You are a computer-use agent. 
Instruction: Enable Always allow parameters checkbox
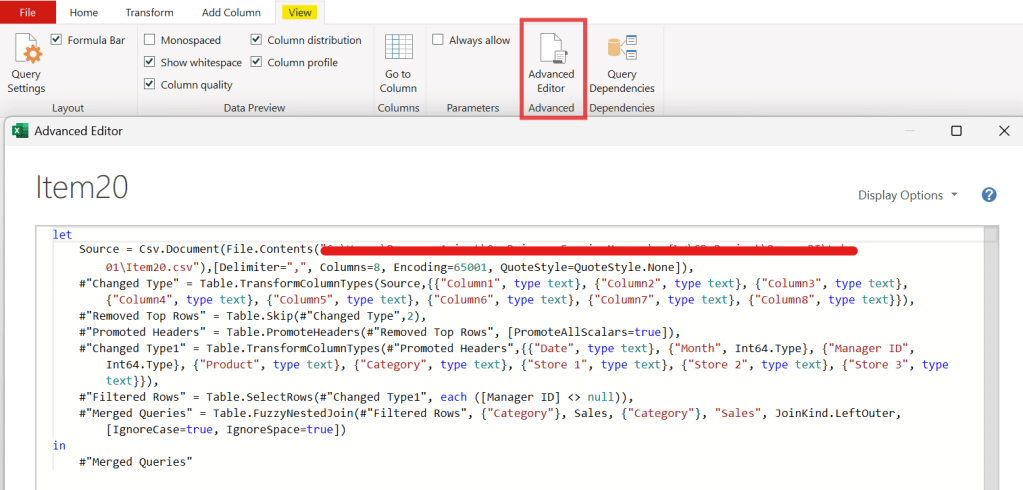click(x=438, y=40)
